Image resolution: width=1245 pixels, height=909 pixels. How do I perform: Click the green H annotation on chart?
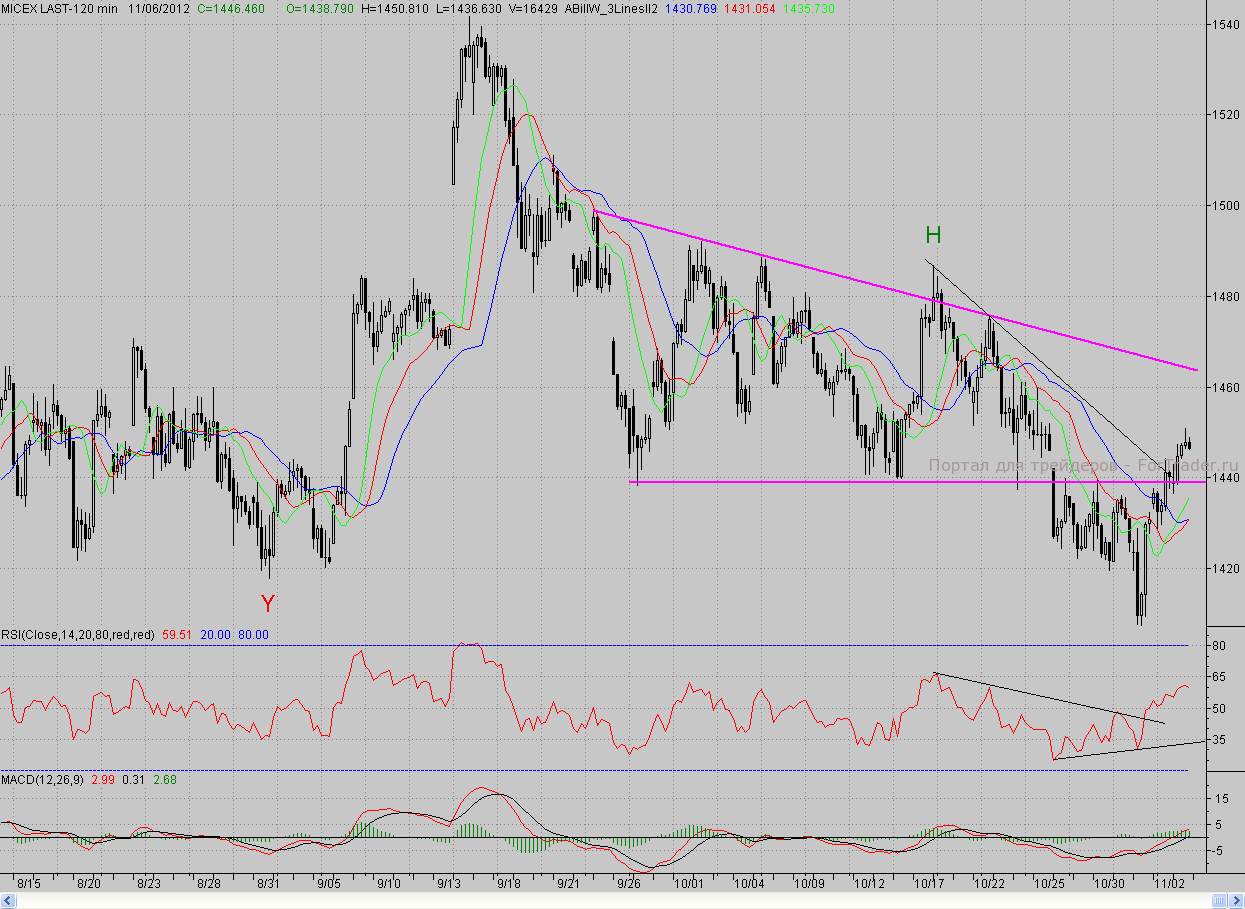[x=933, y=236]
